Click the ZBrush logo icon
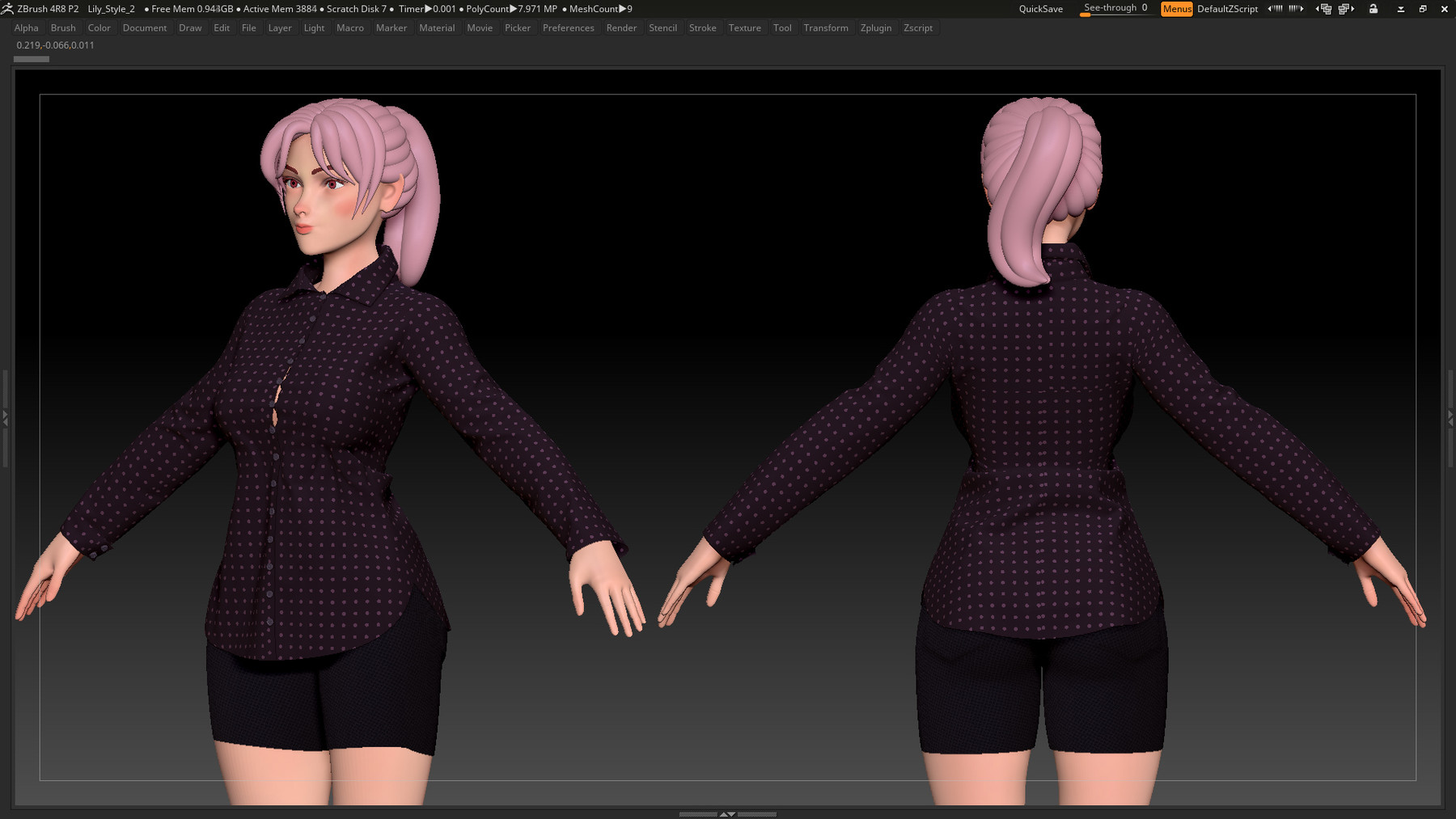Viewport: 1456px width, 819px height. point(7,9)
